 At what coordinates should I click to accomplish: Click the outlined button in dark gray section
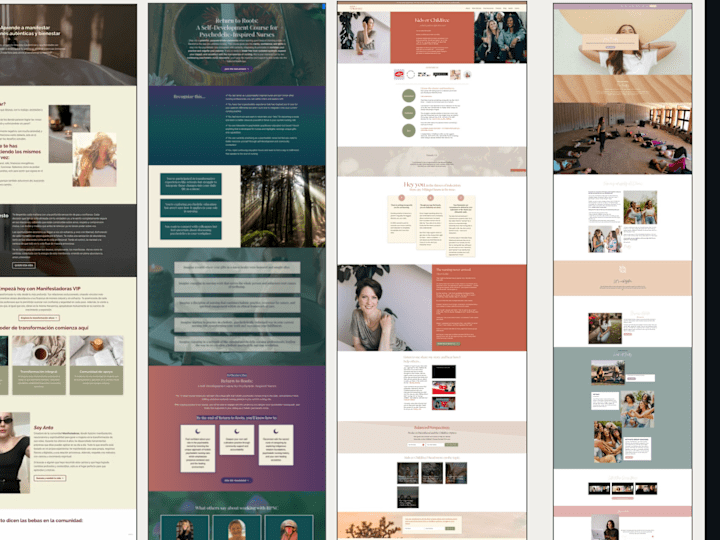pyautogui.click(x=23, y=265)
